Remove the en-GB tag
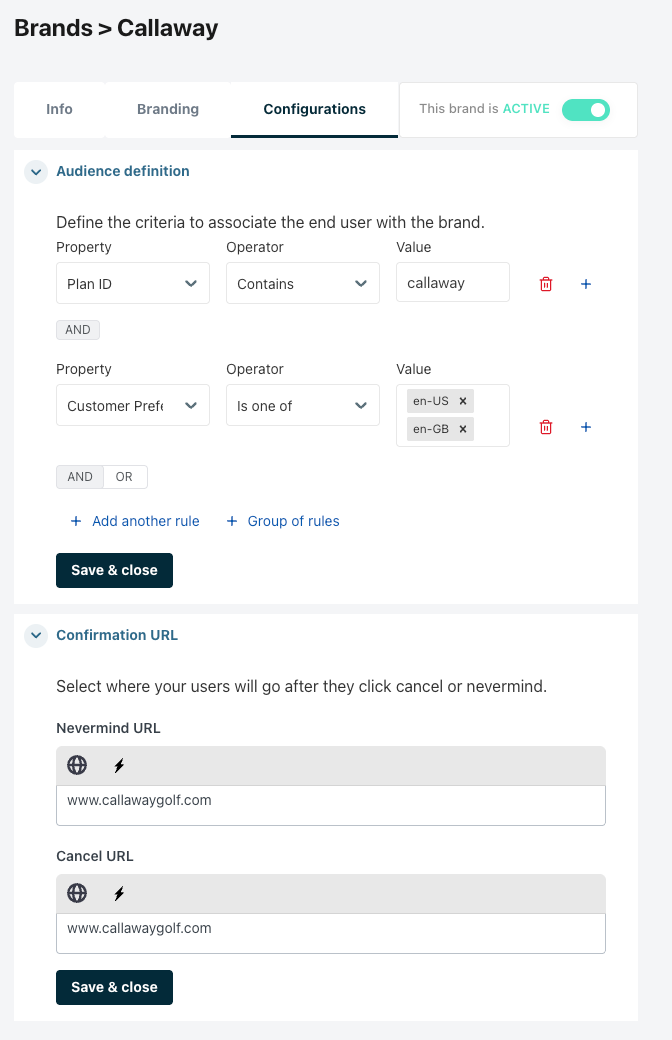 [462, 429]
